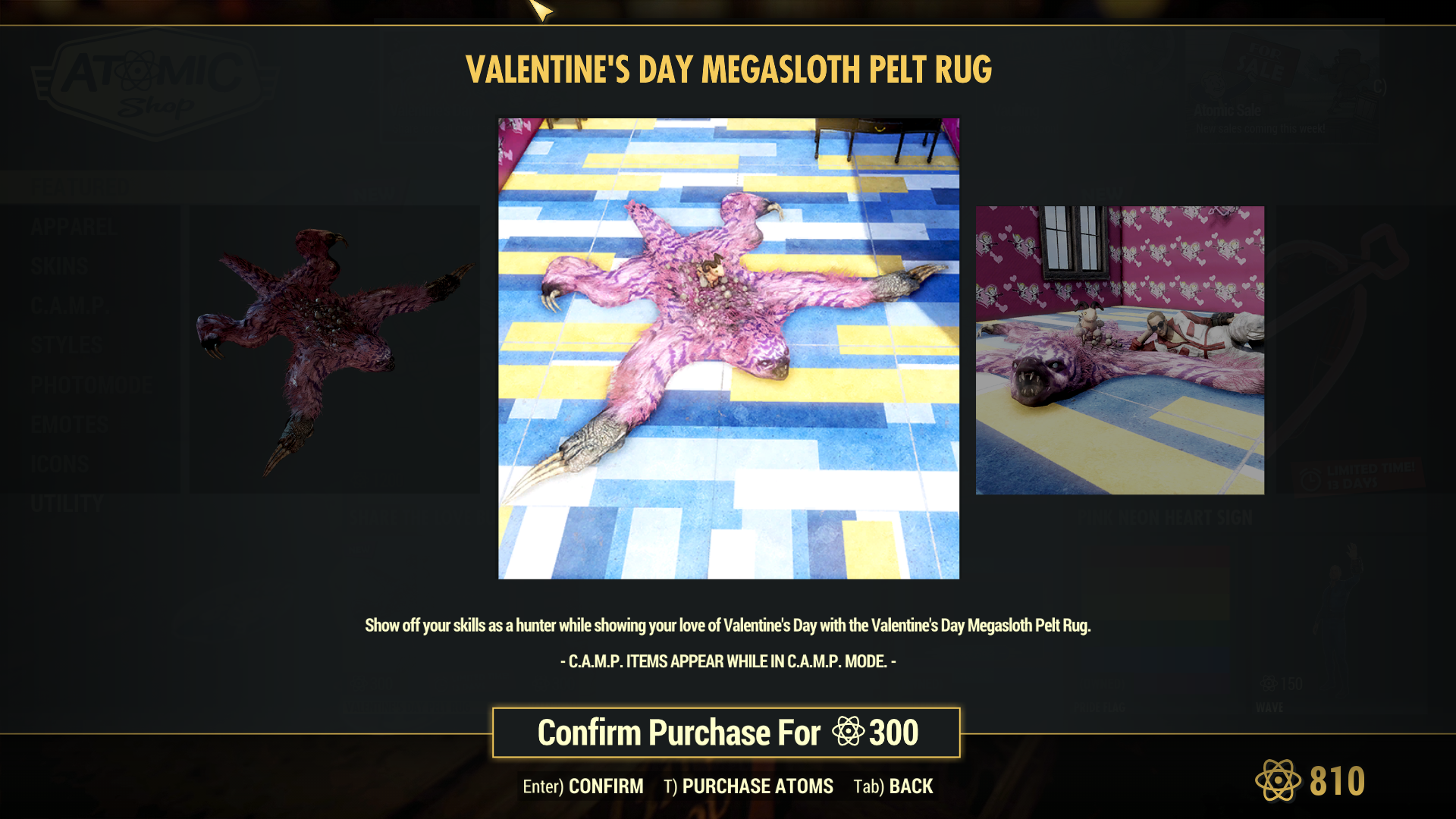This screenshot has height=819, width=1456.
Task: Click the large center rug preview image
Action: [729, 348]
